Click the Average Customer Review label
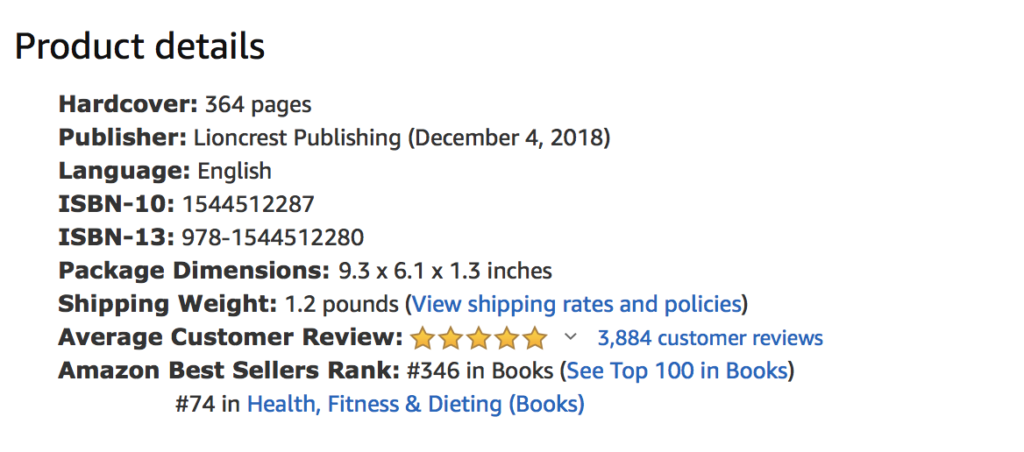This screenshot has height=452, width=1024. click(x=230, y=337)
